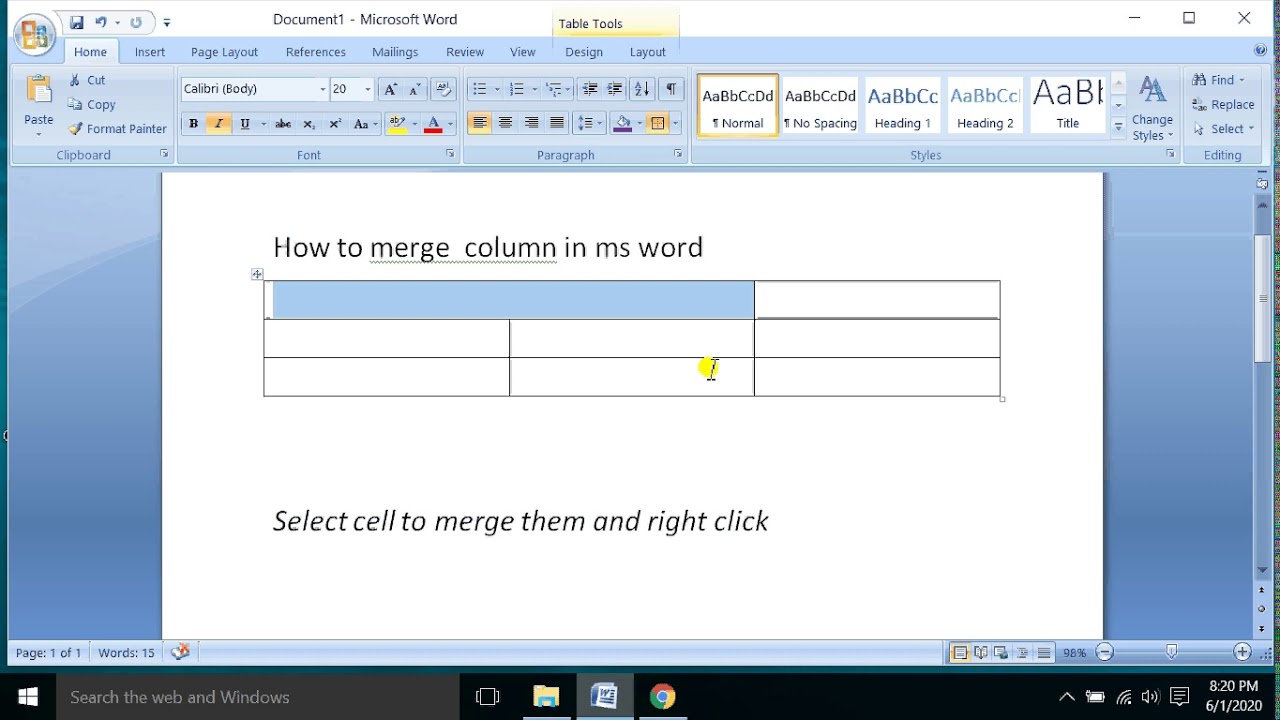Screen dimensions: 1280x720
Task: Switch to the Page Layout tab
Action: click(224, 52)
